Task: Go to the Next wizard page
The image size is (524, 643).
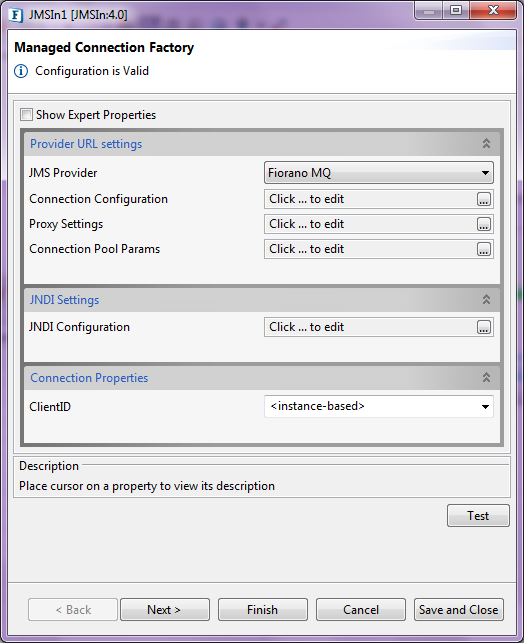Action: (x=164, y=610)
